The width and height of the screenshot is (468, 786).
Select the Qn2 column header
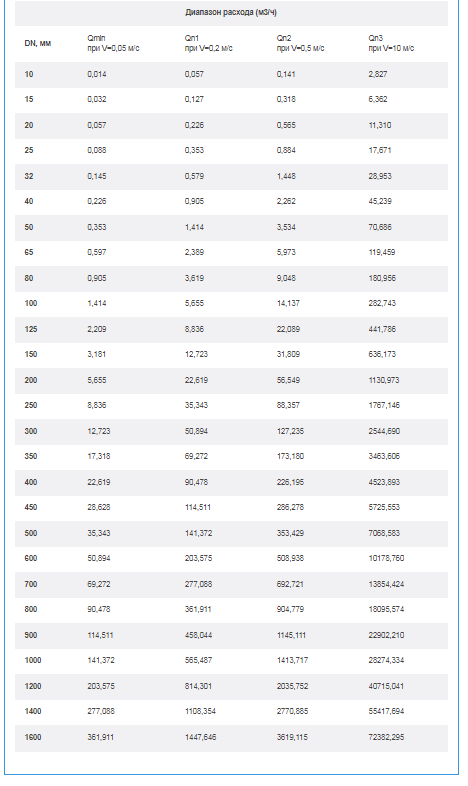click(x=301, y=43)
